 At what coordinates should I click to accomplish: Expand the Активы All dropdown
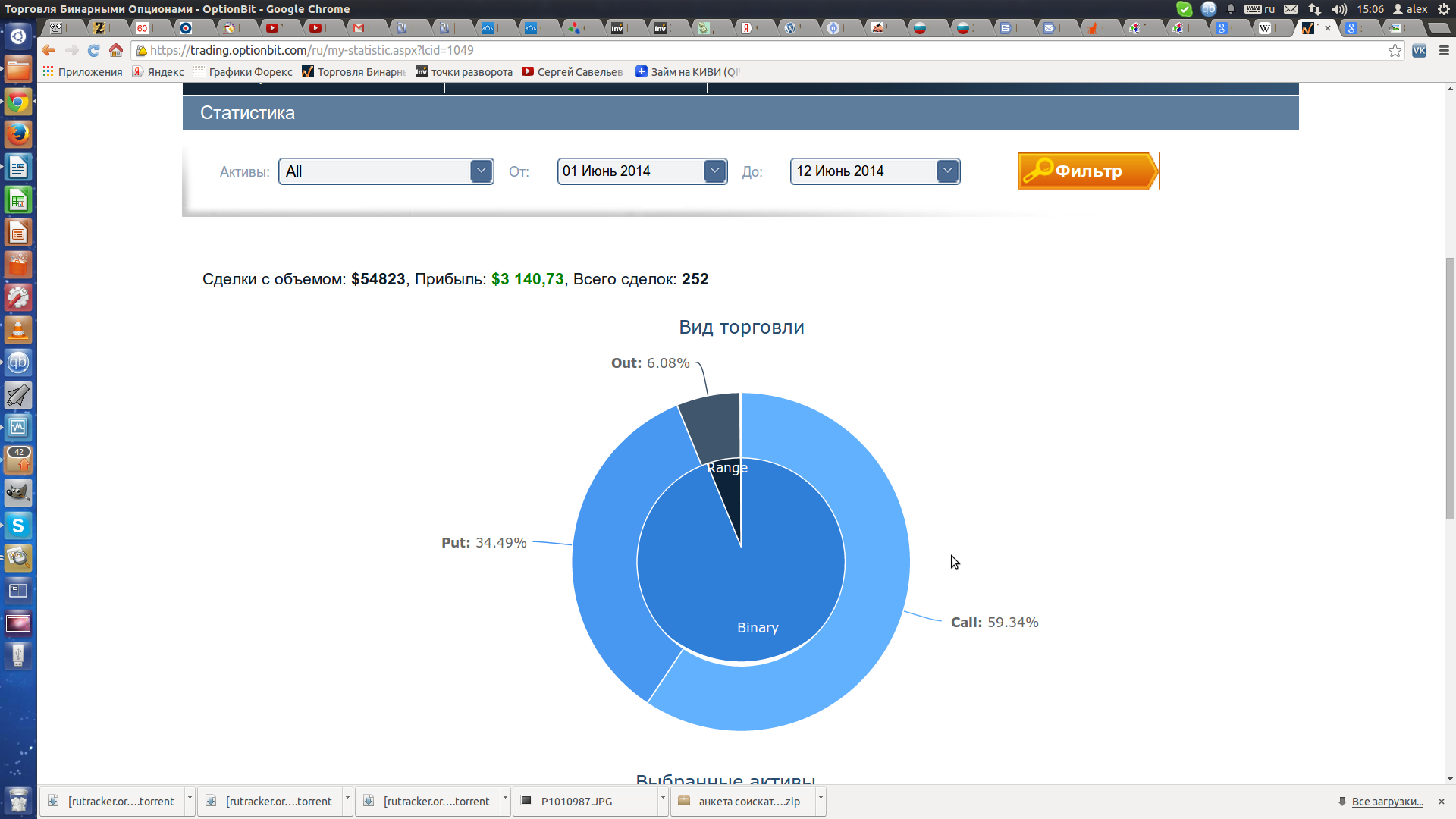pos(481,171)
